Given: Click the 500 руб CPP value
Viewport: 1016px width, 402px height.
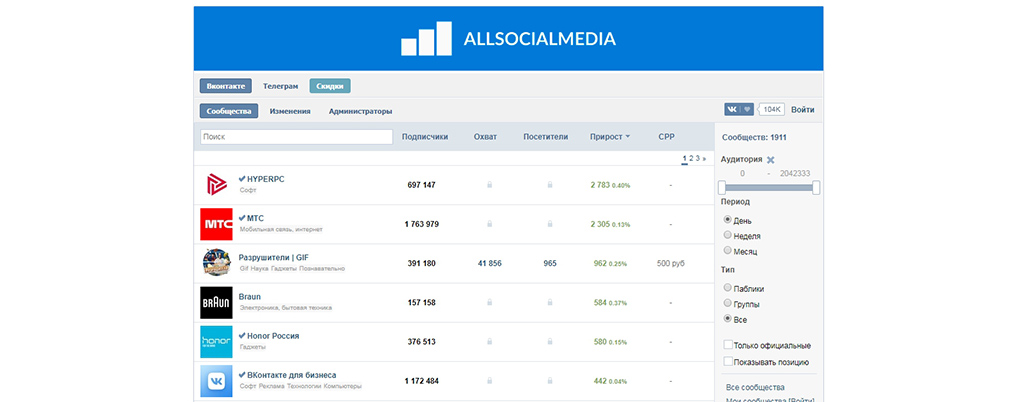Looking at the screenshot, I should (670, 263).
